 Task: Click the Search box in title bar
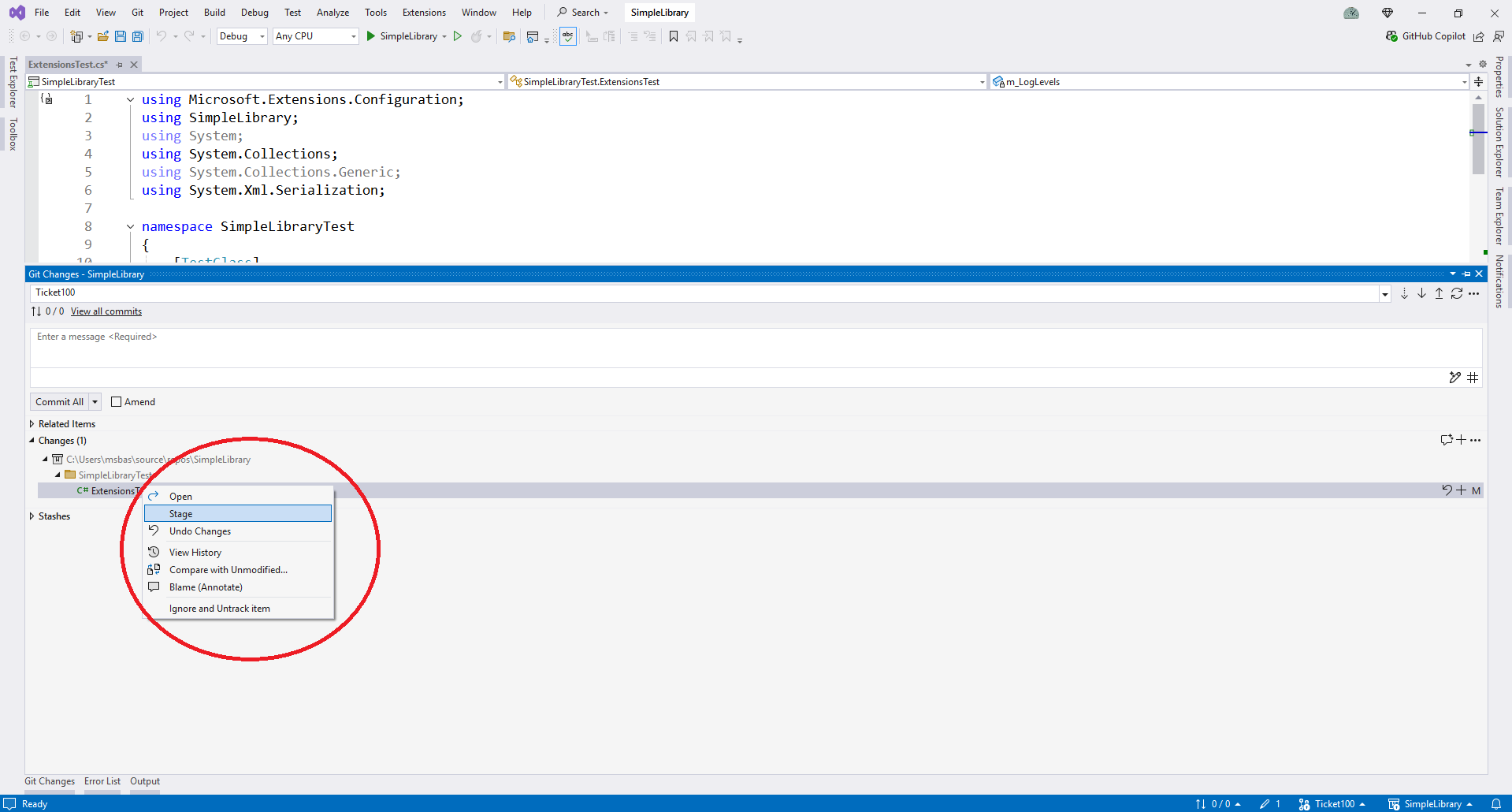point(583,13)
